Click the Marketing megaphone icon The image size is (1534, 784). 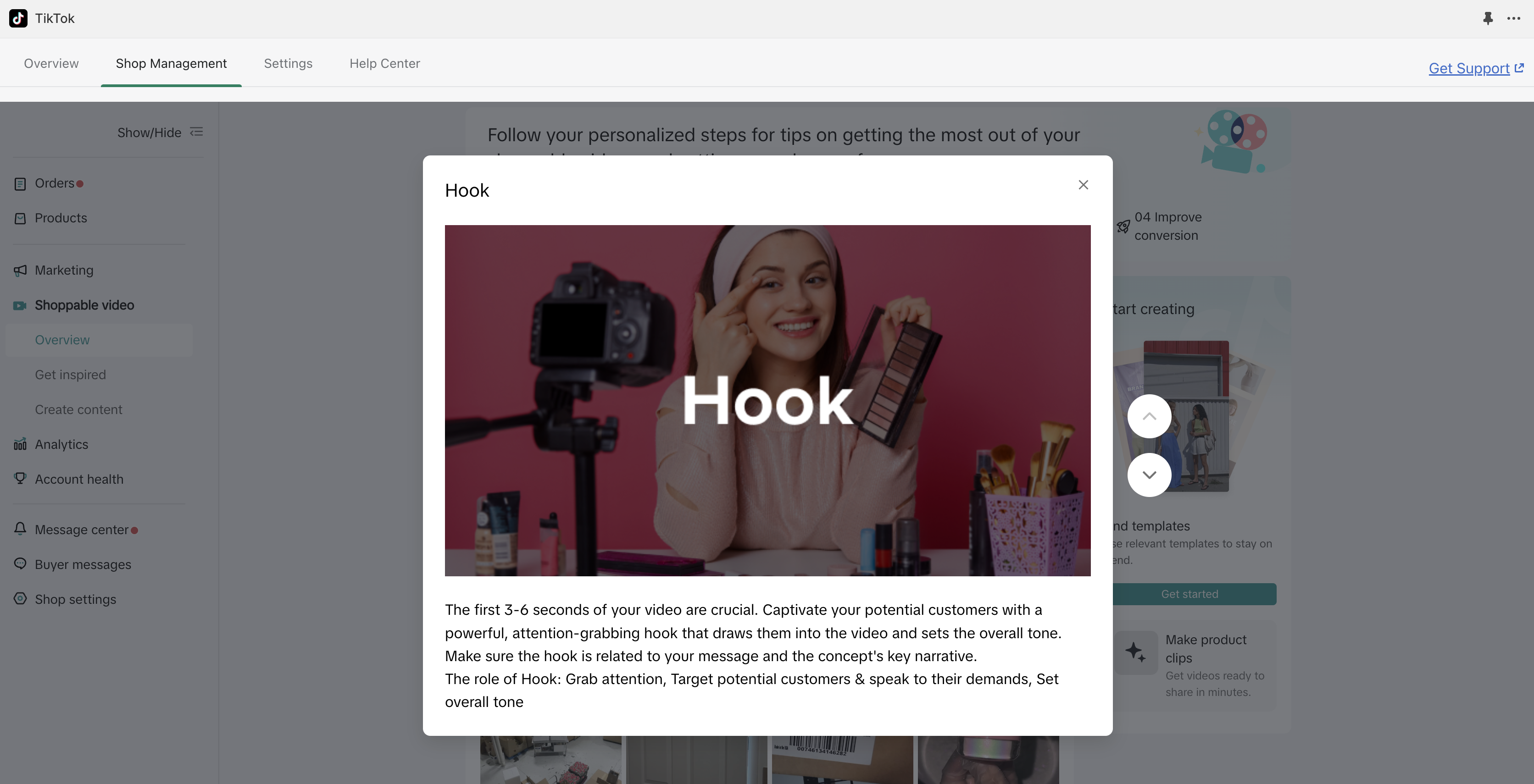[20, 271]
